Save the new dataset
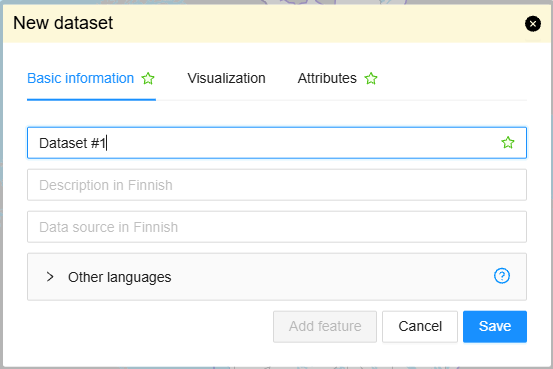 coord(495,326)
